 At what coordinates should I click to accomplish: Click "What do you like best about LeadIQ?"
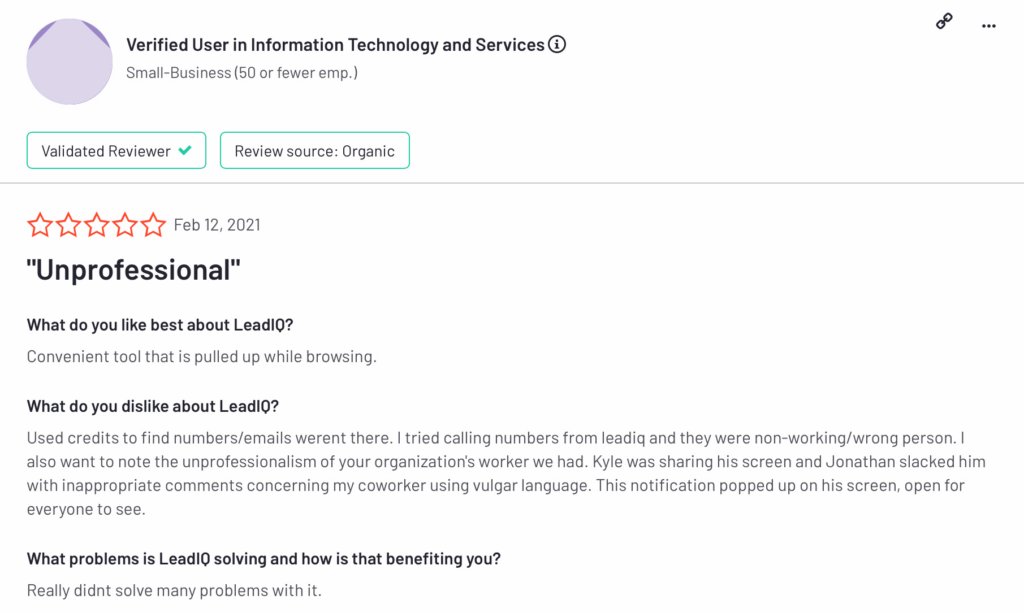(160, 325)
